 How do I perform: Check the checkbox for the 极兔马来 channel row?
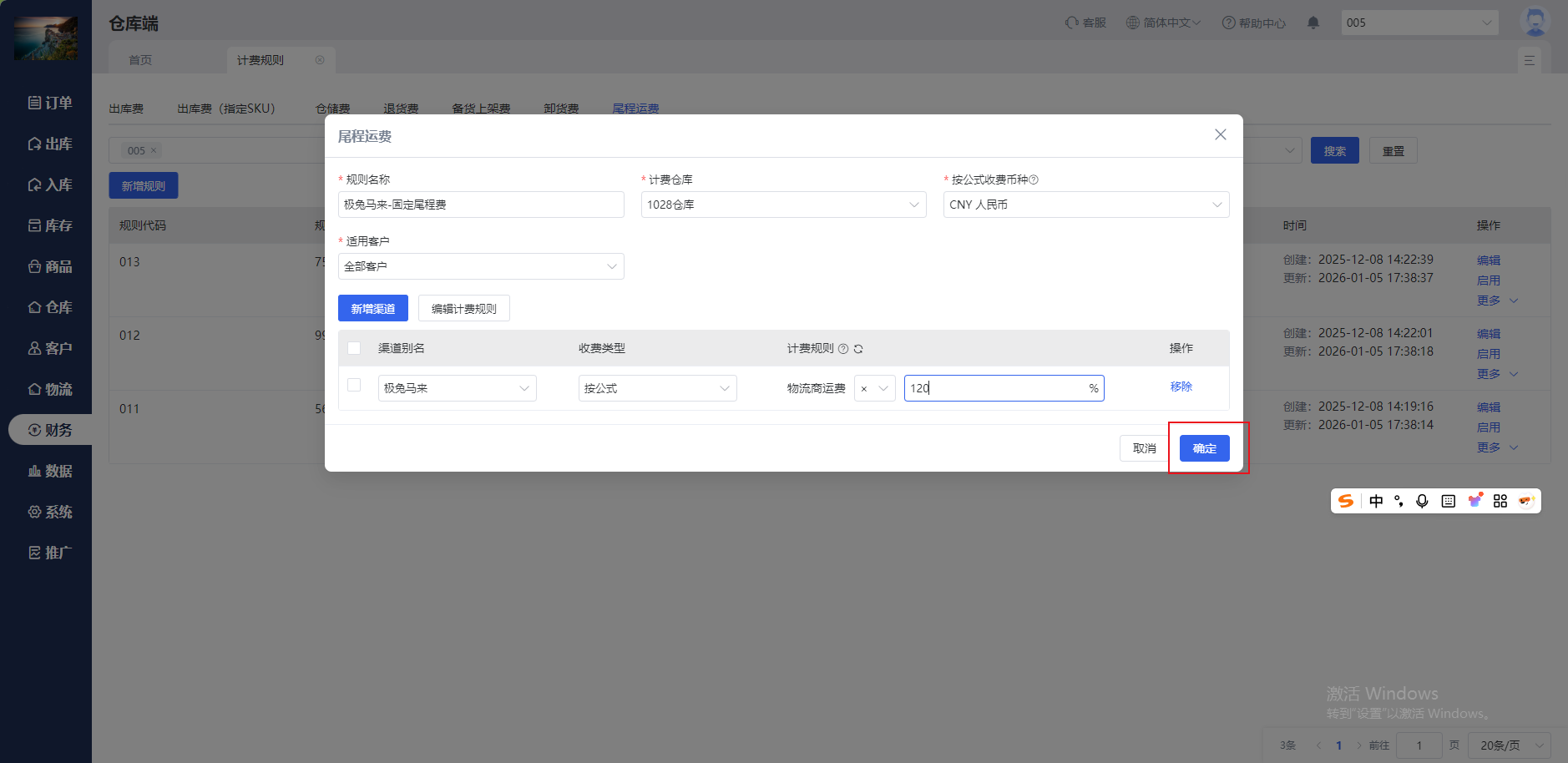coord(353,385)
